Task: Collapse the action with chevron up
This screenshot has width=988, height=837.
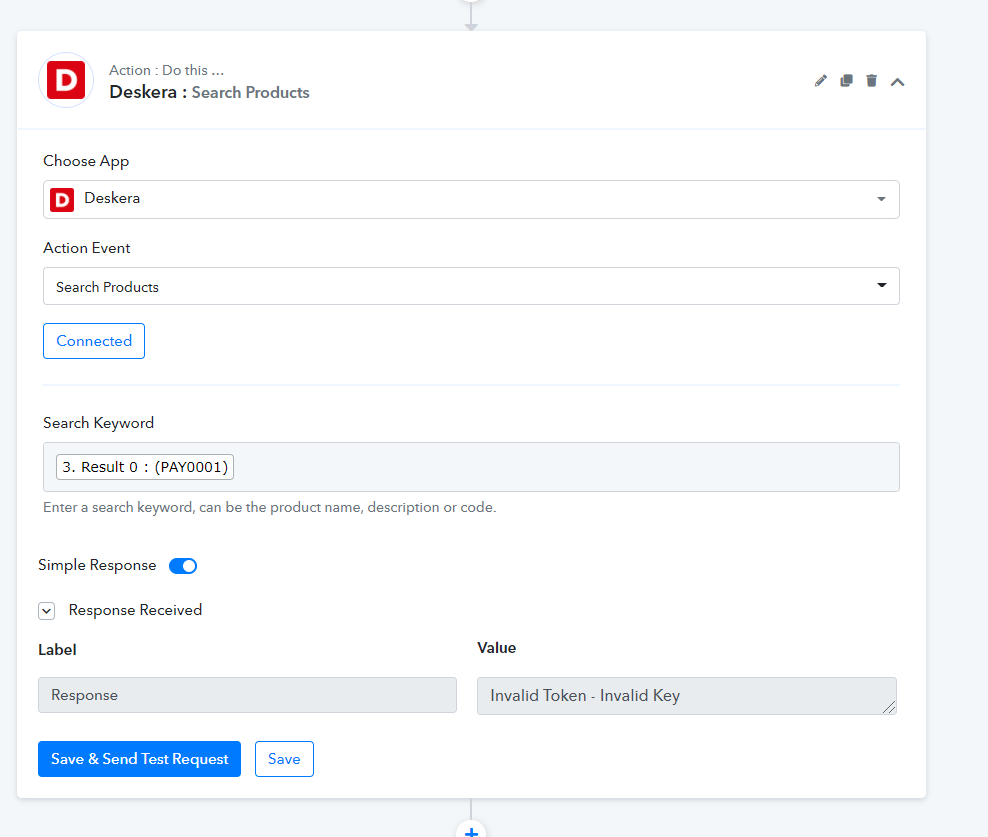Action: [897, 82]
